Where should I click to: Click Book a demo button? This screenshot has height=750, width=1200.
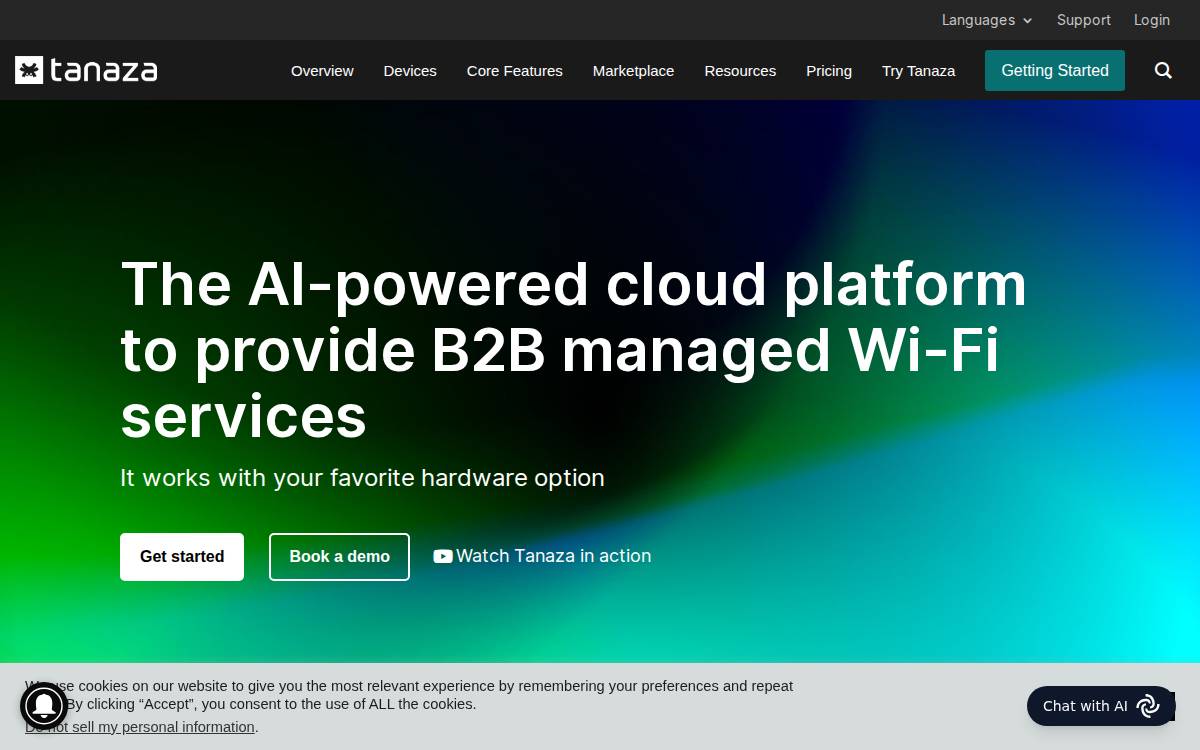[x=339, y=557]
